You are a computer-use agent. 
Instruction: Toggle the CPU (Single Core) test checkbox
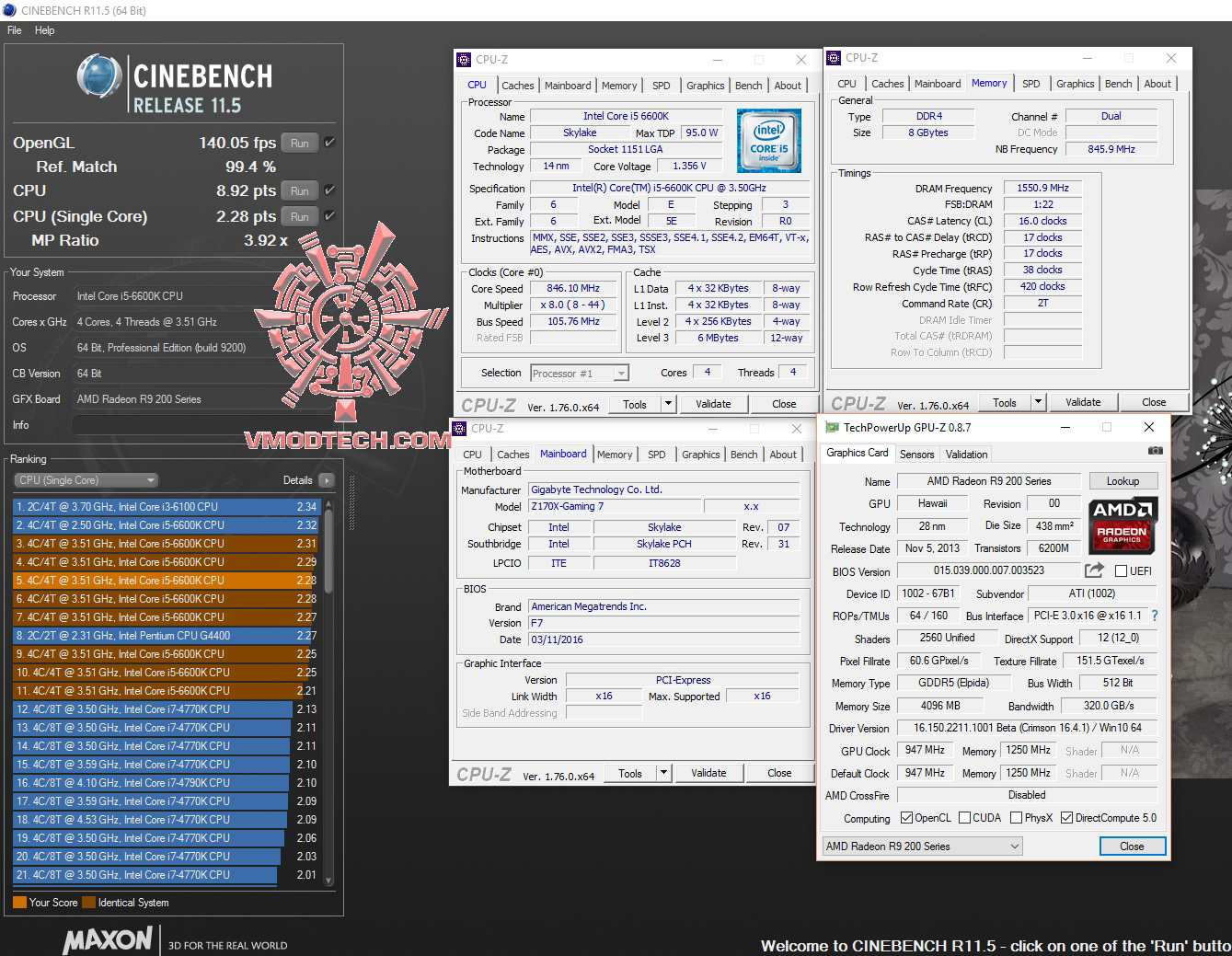tap(329, 216)
